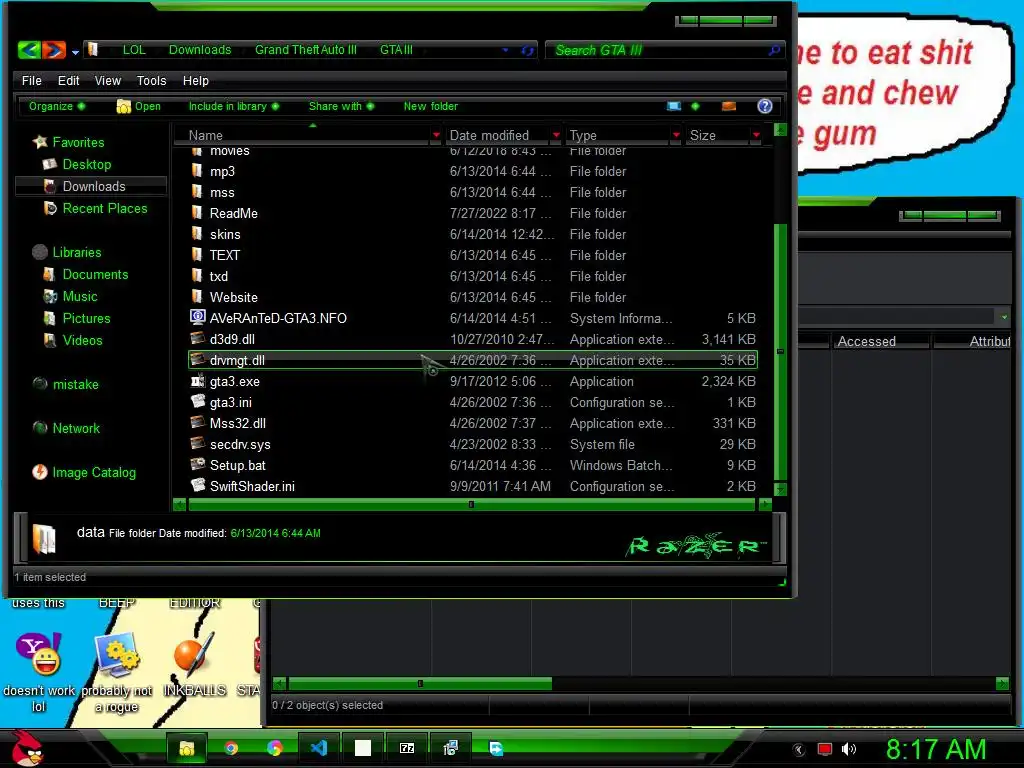
Task: Open the Explorer help icon
Action: 765,106
